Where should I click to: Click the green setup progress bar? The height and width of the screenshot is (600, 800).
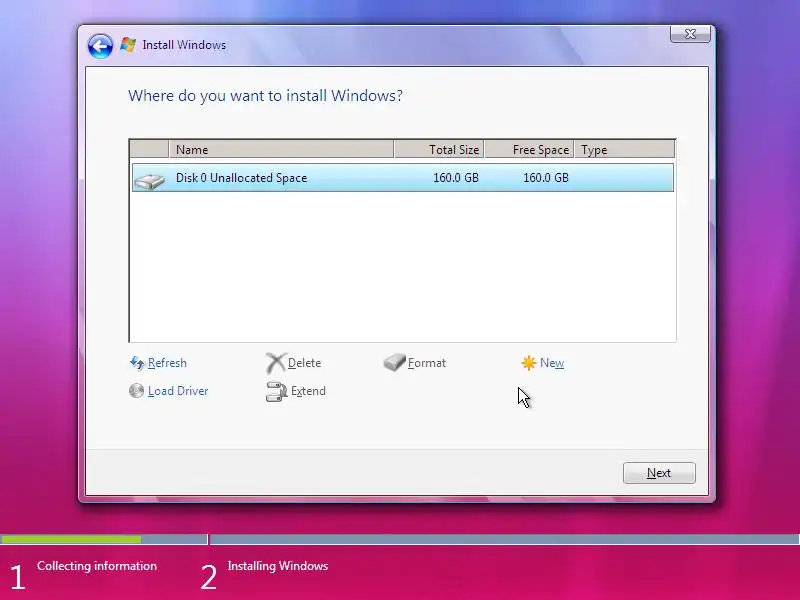[71, 539]
